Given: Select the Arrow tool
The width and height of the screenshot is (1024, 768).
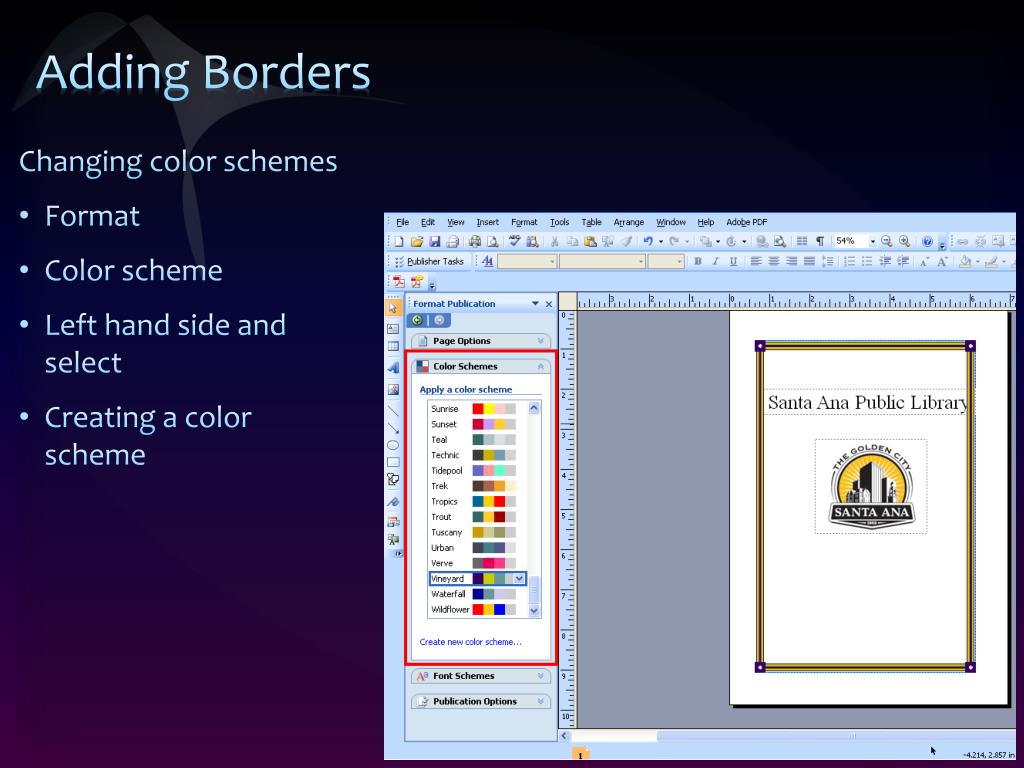Looking at the screenshot, I should pos(392,428).
